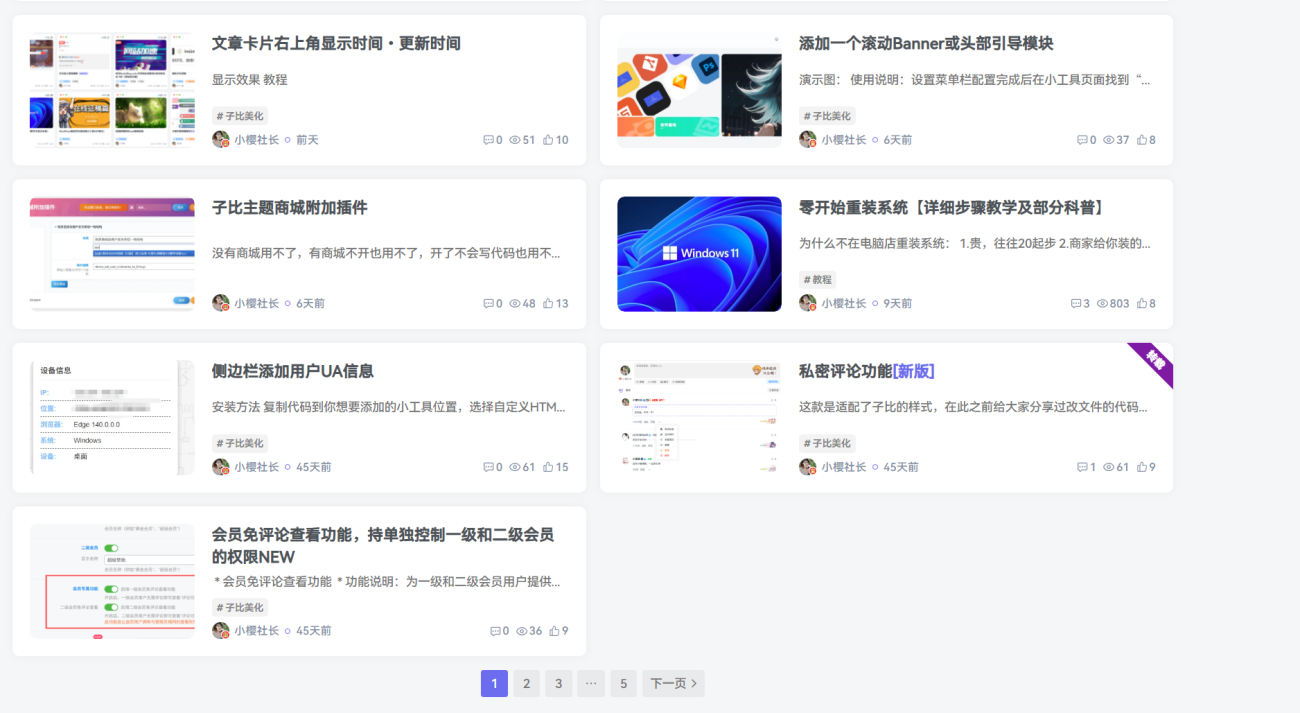
Task: Click the comment icon on "添加一个滚动Banner" card
Action: point(1080,140)
